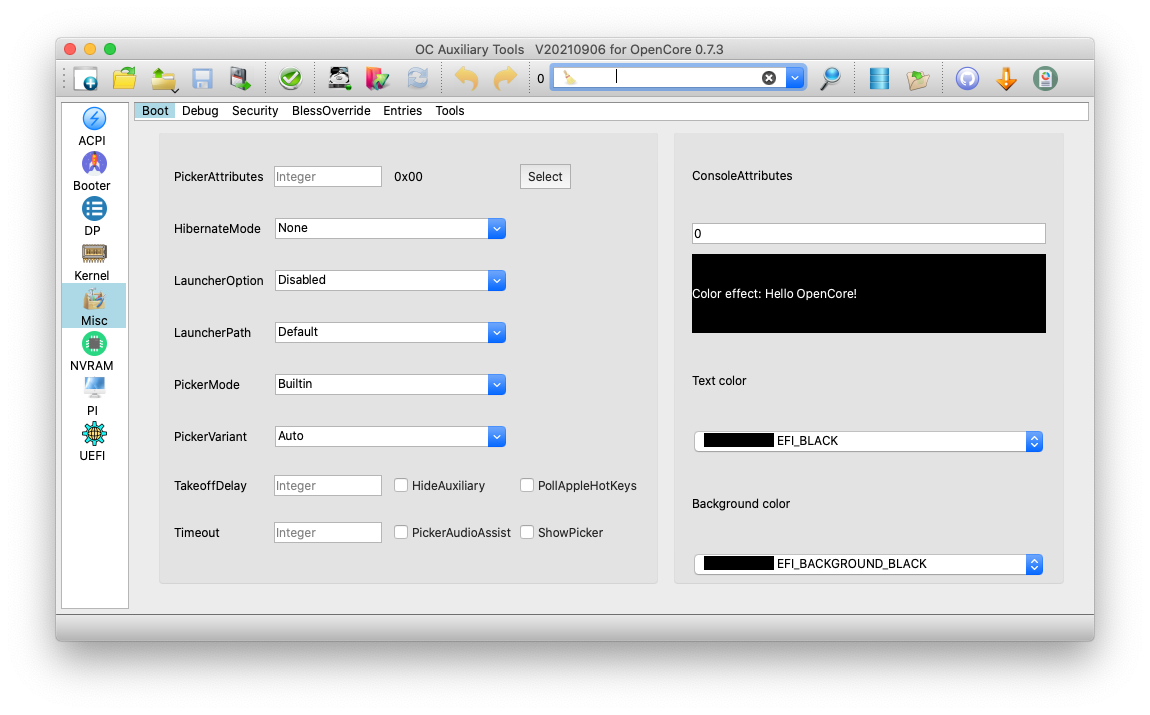This screenshot has width=1150, height=715.
Task: Open the Security tab
Action: (x=255, y=111)
